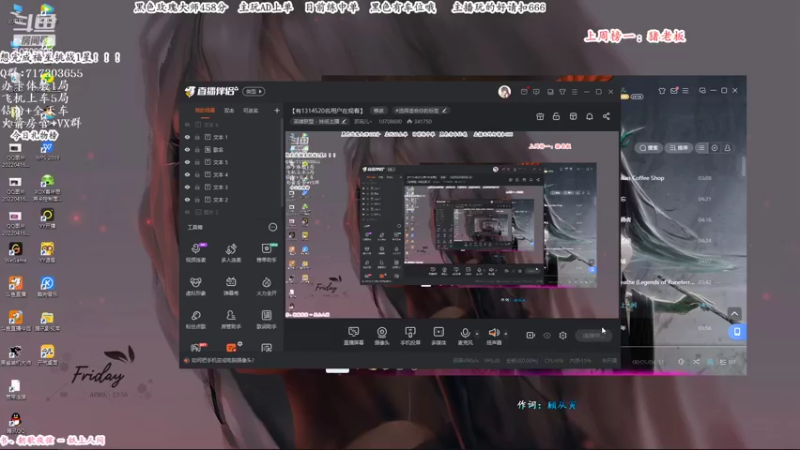Expand microphone options arrow
Screen dimensions: 800x450
tap(477, 334)
